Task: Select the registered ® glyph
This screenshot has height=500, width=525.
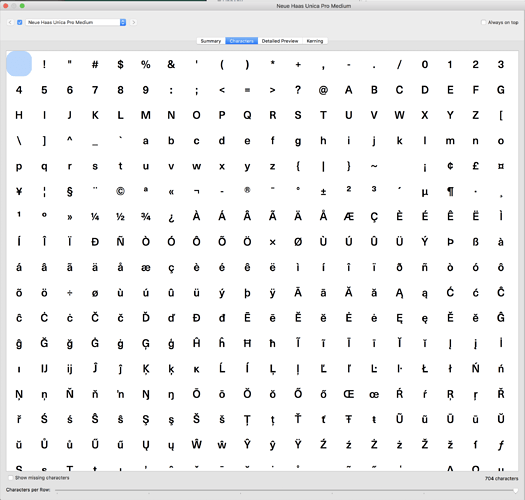Action: pos(247,190)
